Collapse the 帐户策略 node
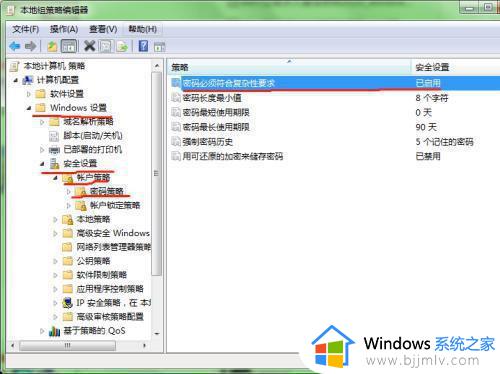This screenshot has height=374, width=500. click(55, 178)
